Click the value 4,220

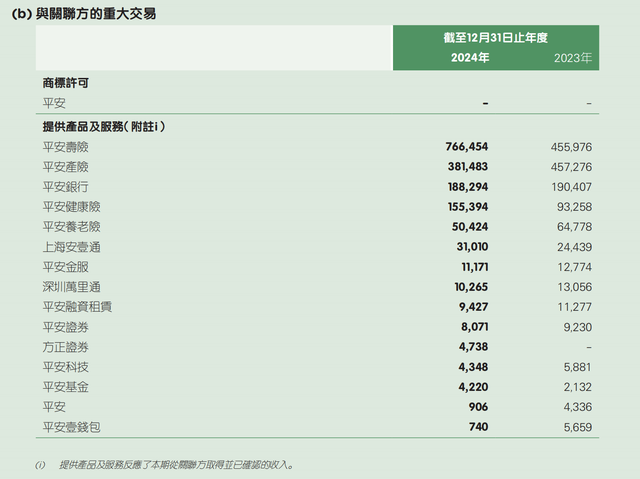click(x=473, y=387)
